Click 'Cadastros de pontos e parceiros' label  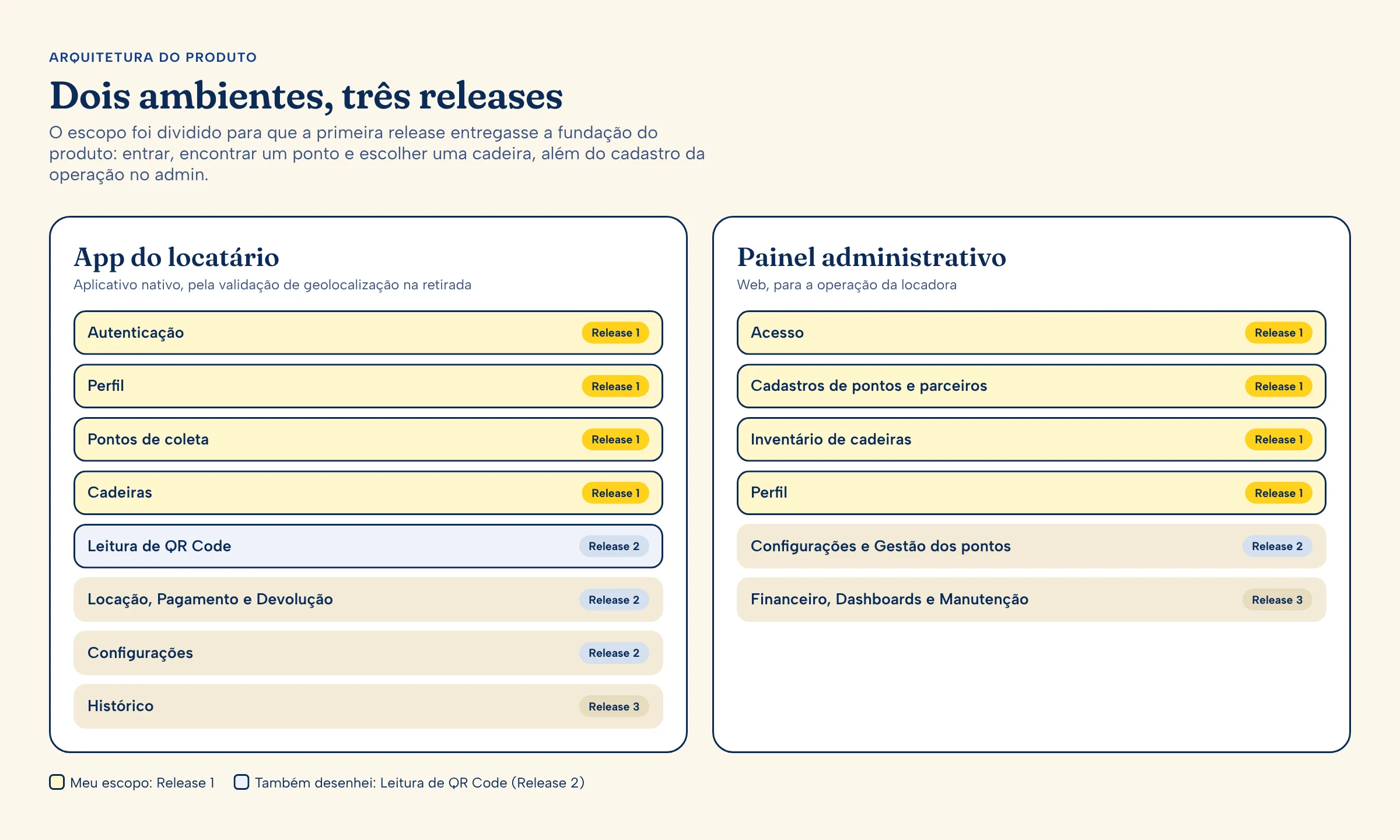pos(869,386)
